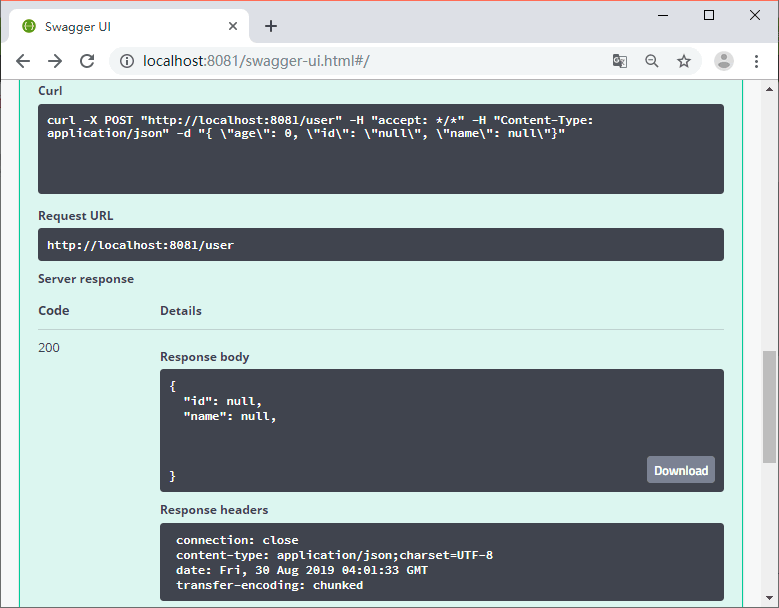This screenshot has height=608, width=779.
Task: Click the "name": null line
Action: (230, 416)
